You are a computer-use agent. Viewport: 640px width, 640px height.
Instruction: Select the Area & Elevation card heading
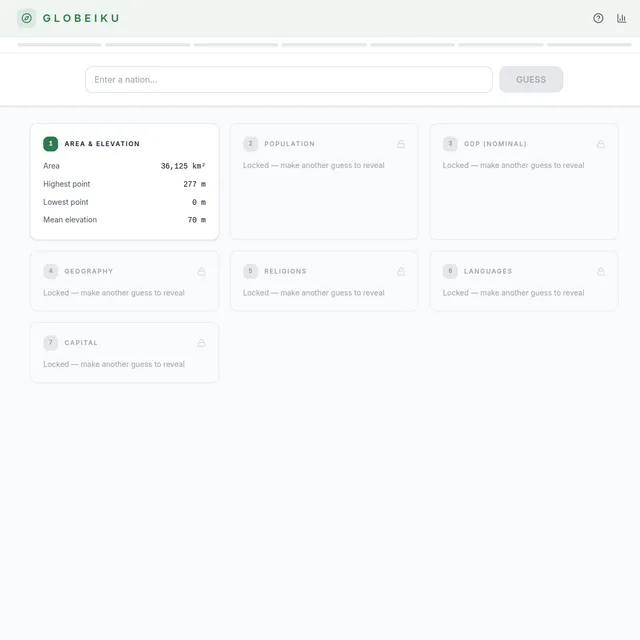tap(102, 144)
